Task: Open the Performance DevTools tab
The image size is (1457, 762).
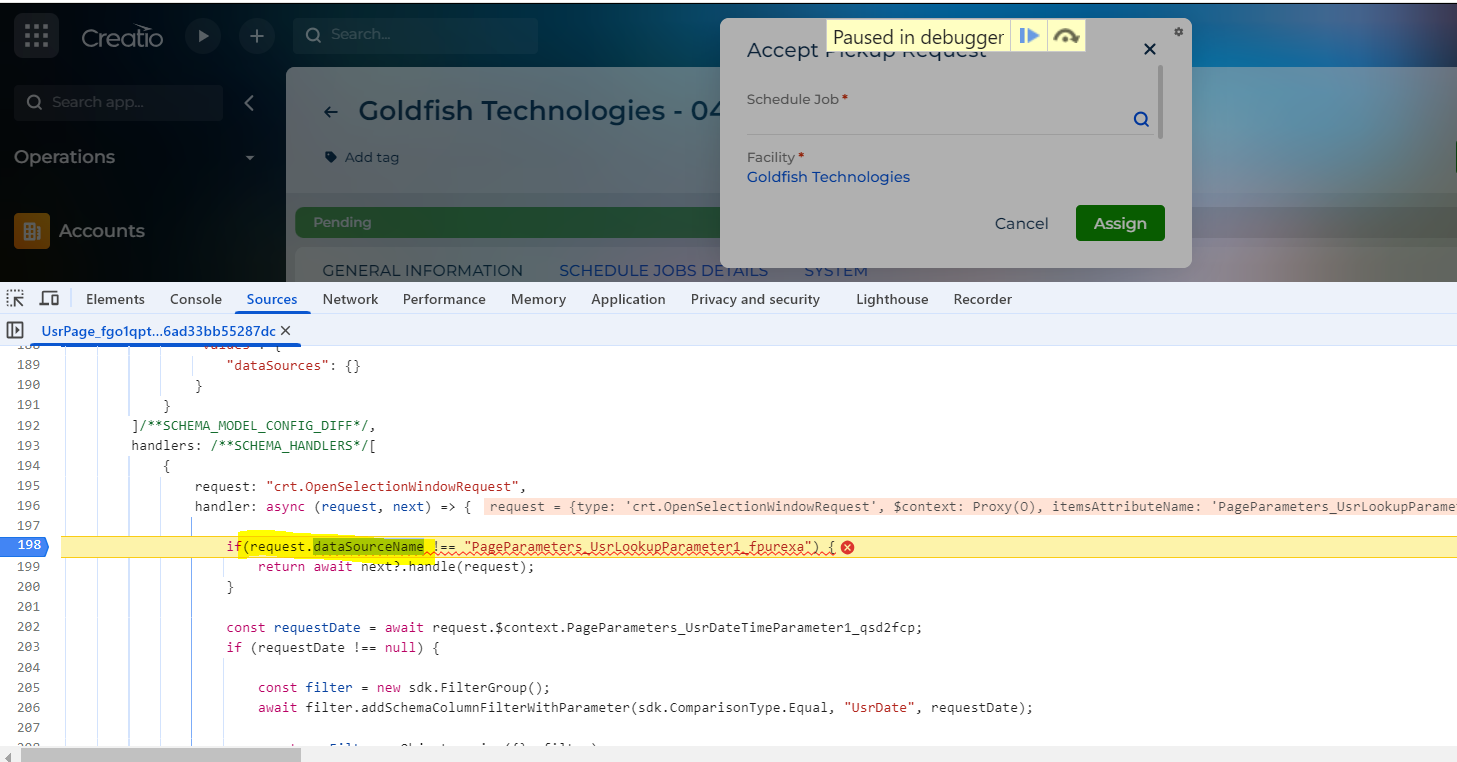Action: pyautogui.click(x=444, y=299)
